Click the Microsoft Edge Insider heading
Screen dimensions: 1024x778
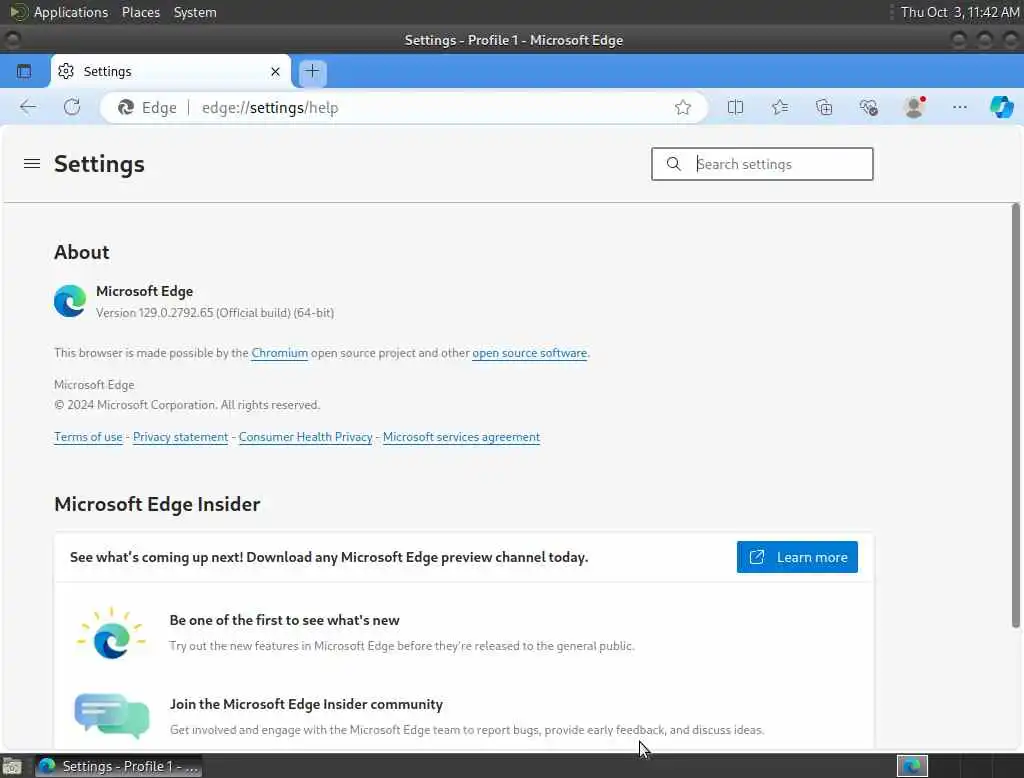click(x=157, y=504)
